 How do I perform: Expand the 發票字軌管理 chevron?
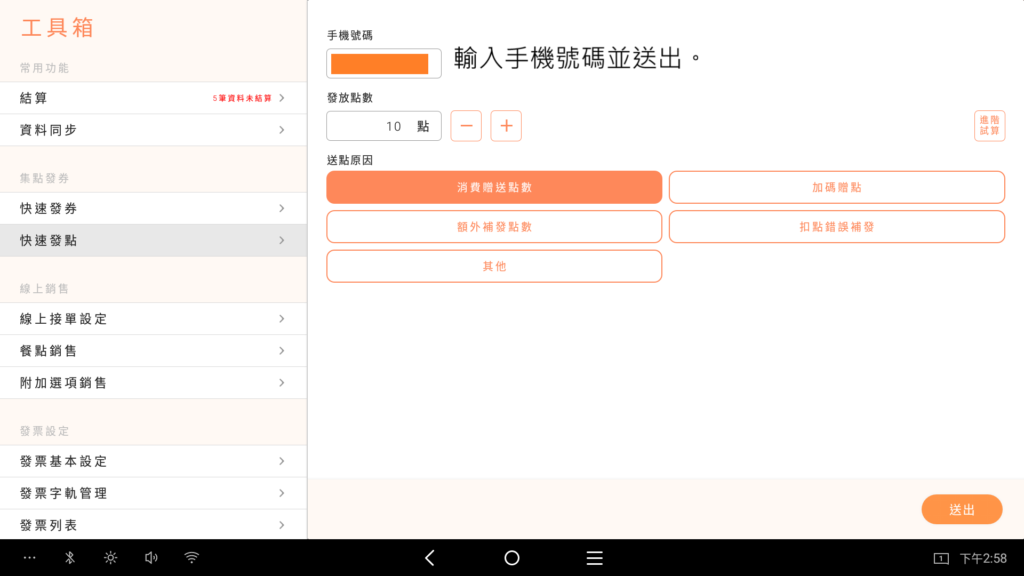(282, 493)
